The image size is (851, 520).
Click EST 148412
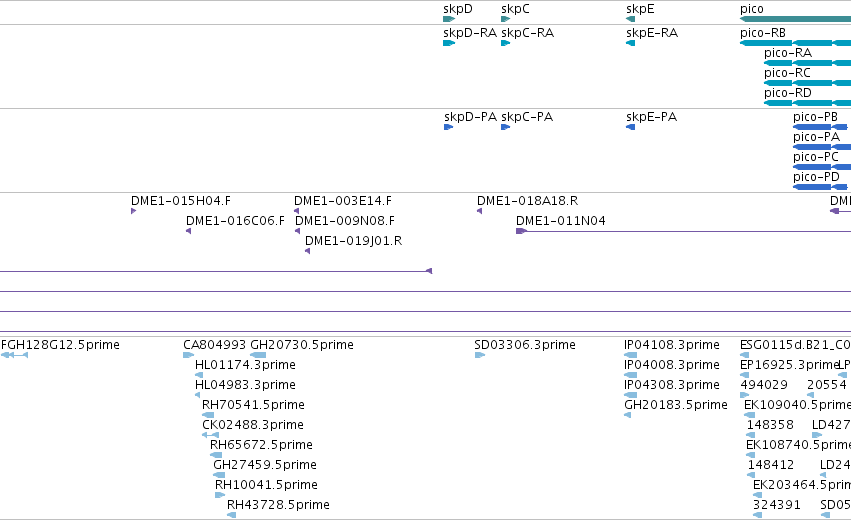pos(752,475)
